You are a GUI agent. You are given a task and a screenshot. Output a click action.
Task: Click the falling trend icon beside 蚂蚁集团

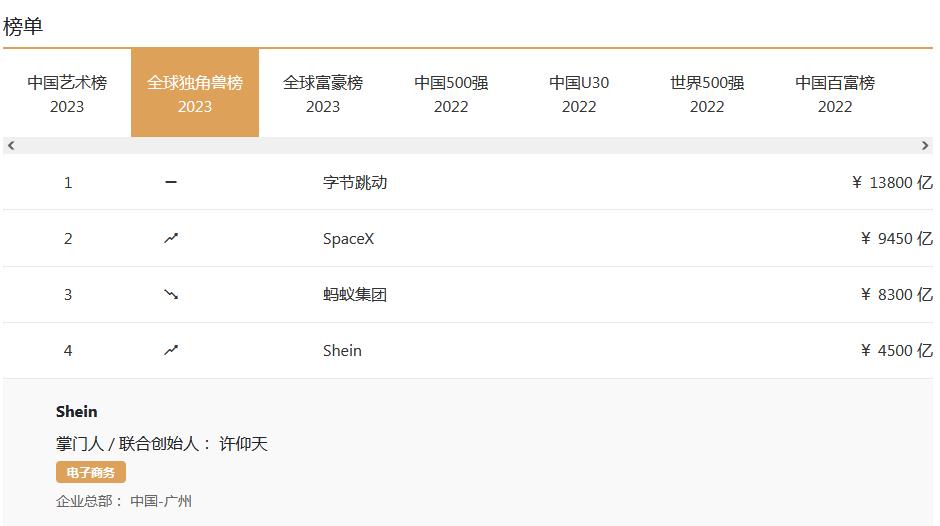pyautogui.click(x=171, y=294)
